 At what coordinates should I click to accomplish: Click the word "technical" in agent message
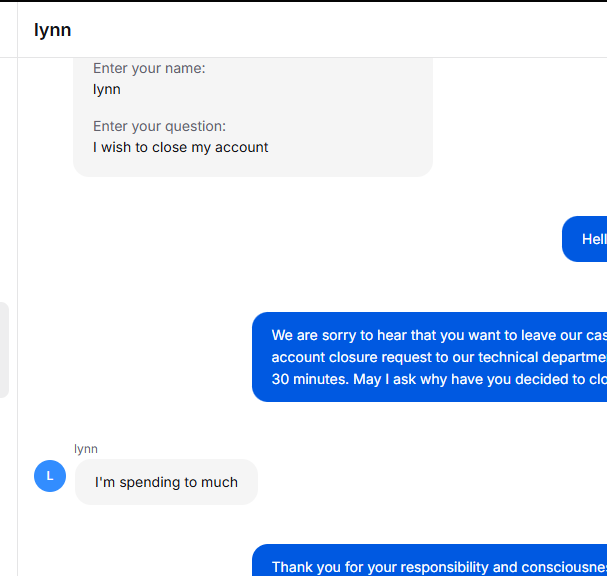pyautogui.click(x=508, y=357)
